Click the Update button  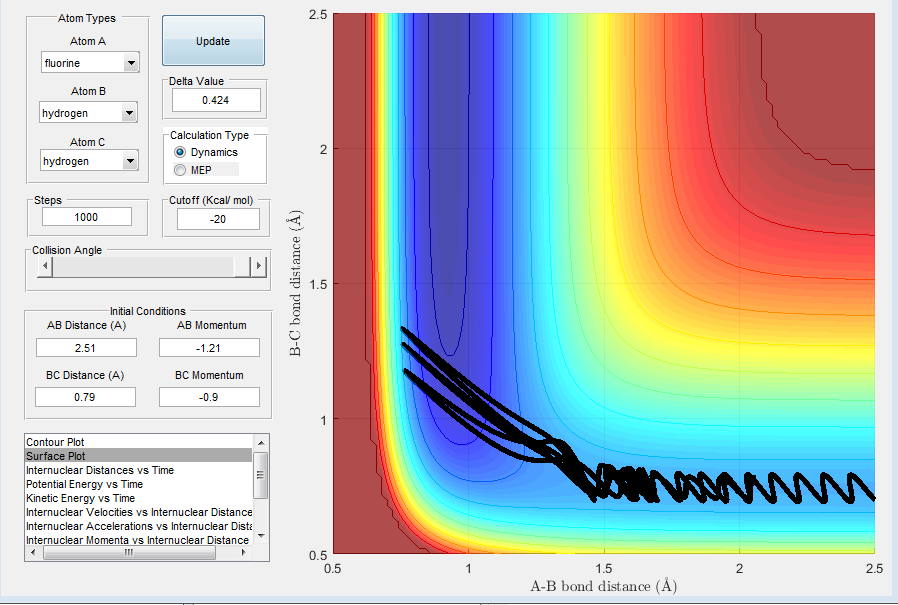point(213,41)
